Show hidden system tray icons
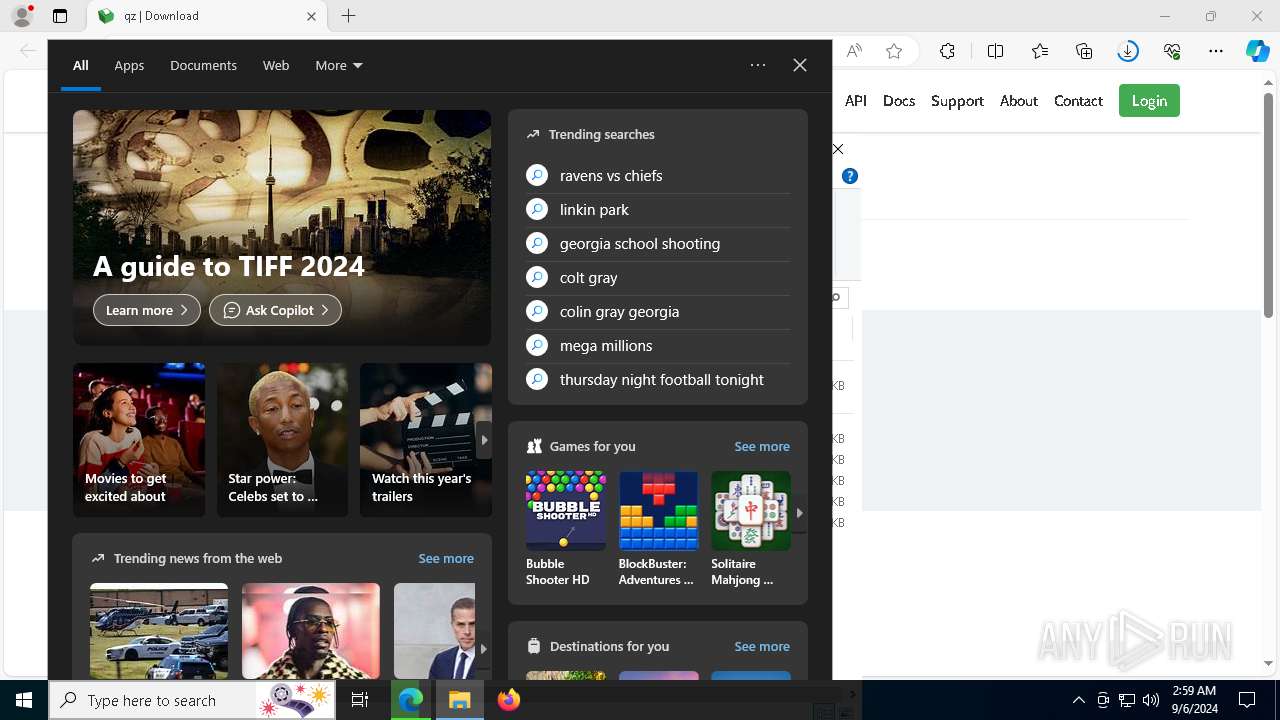 (1078, 700)
